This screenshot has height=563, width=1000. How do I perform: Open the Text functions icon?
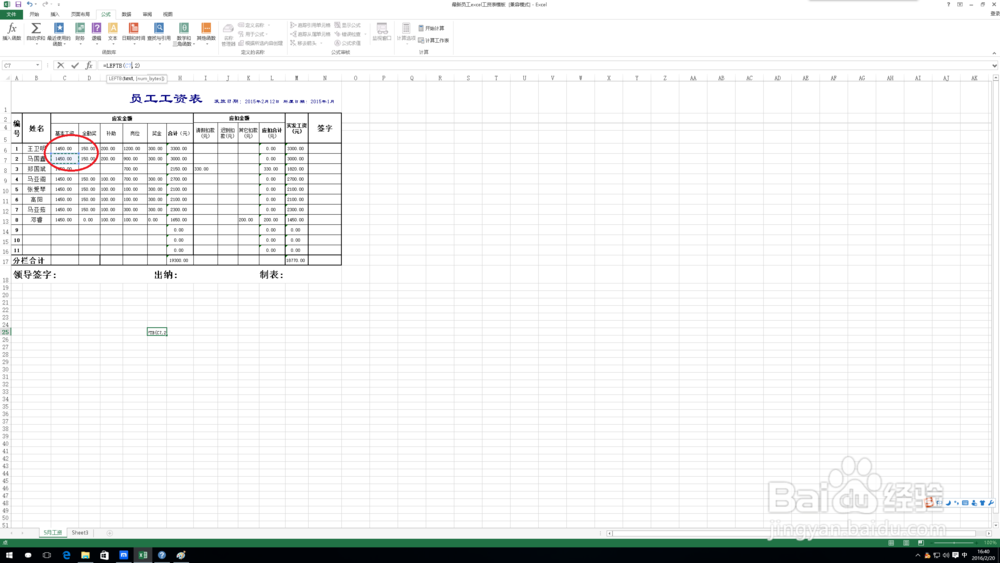(x=113, y=32)
